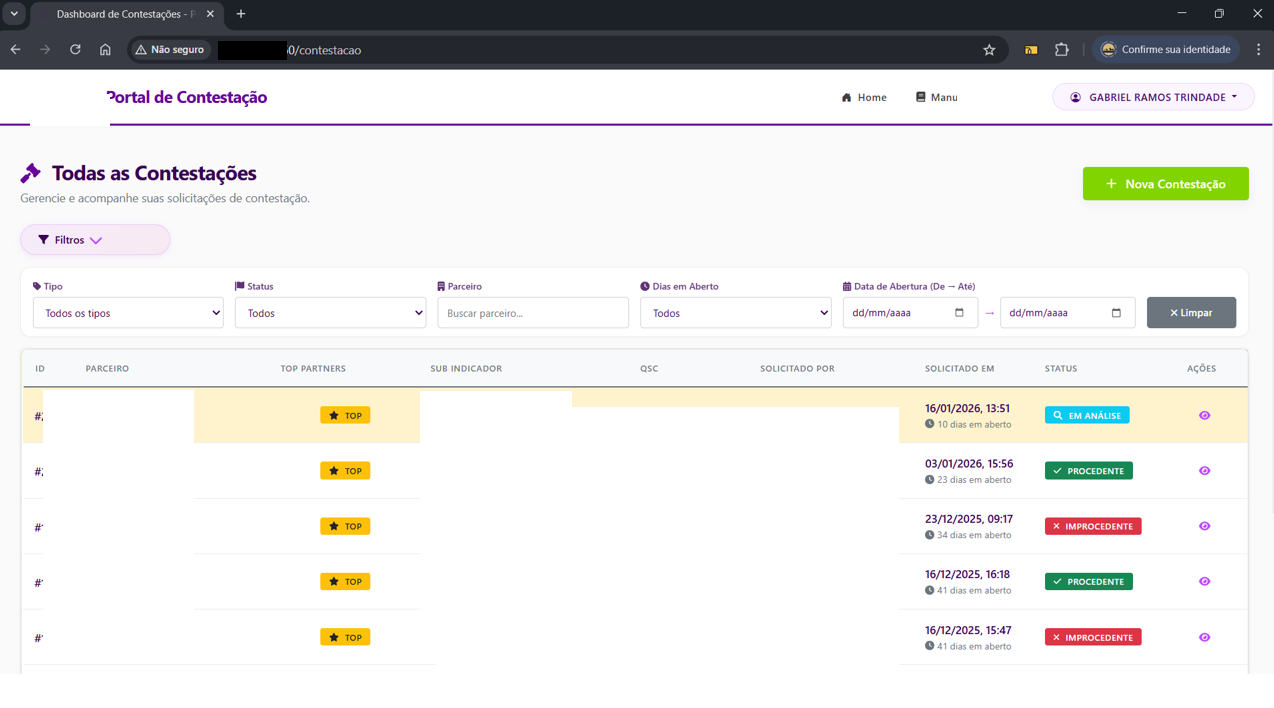Click the Limpar button to clear filters
1274x708 pixels.
pyautogui.click(x=1191, y=312)
